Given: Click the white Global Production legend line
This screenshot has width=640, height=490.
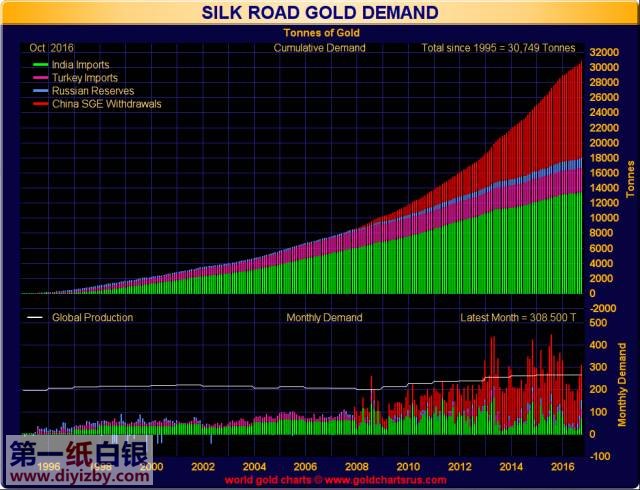Looking at the screenshot, I should tap(37, 318).
